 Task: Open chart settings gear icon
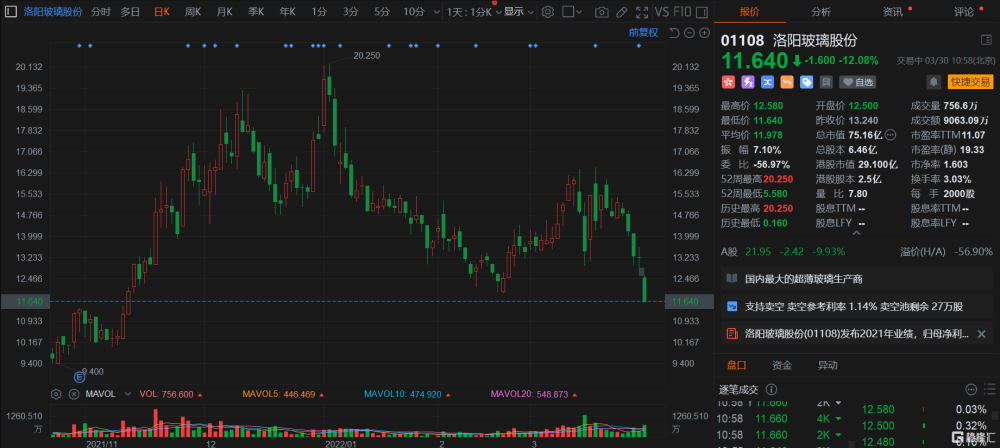click(x=548, y=11)
